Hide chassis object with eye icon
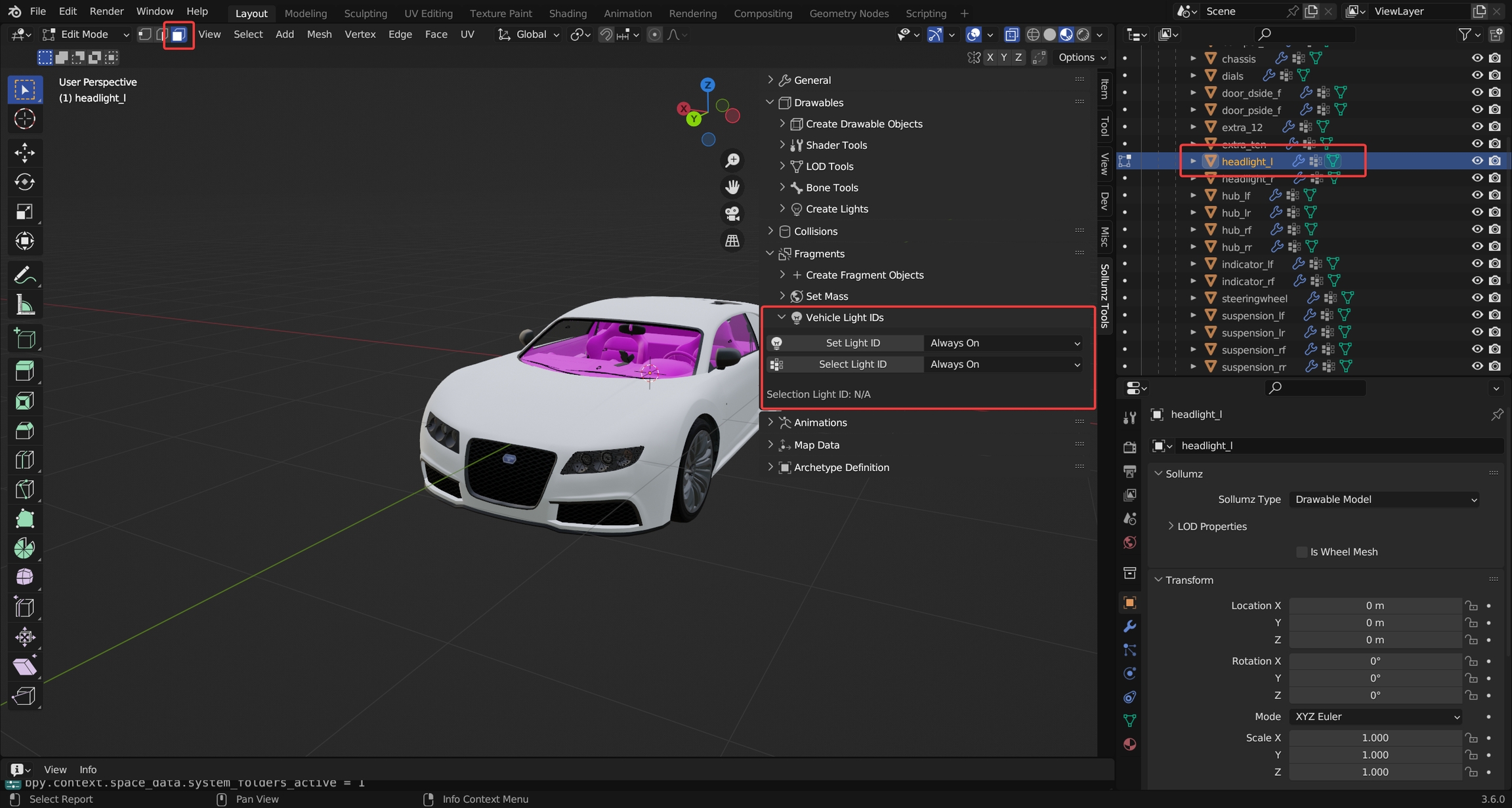The width and height of the screenshot is (1512, 808). click(x=1477, y=58)
